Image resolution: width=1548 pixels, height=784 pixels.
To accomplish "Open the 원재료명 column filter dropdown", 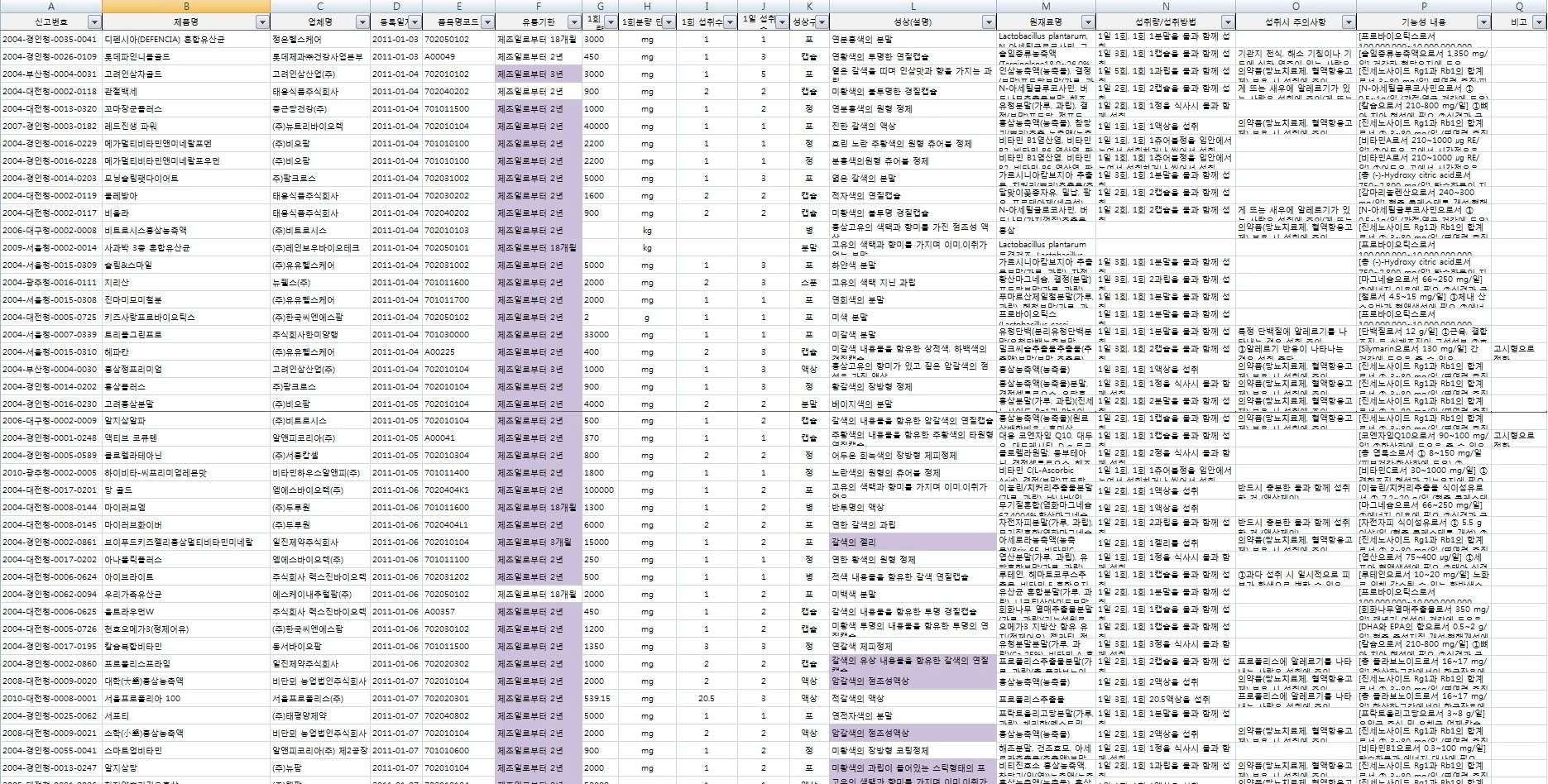I will pos(1087,22).
